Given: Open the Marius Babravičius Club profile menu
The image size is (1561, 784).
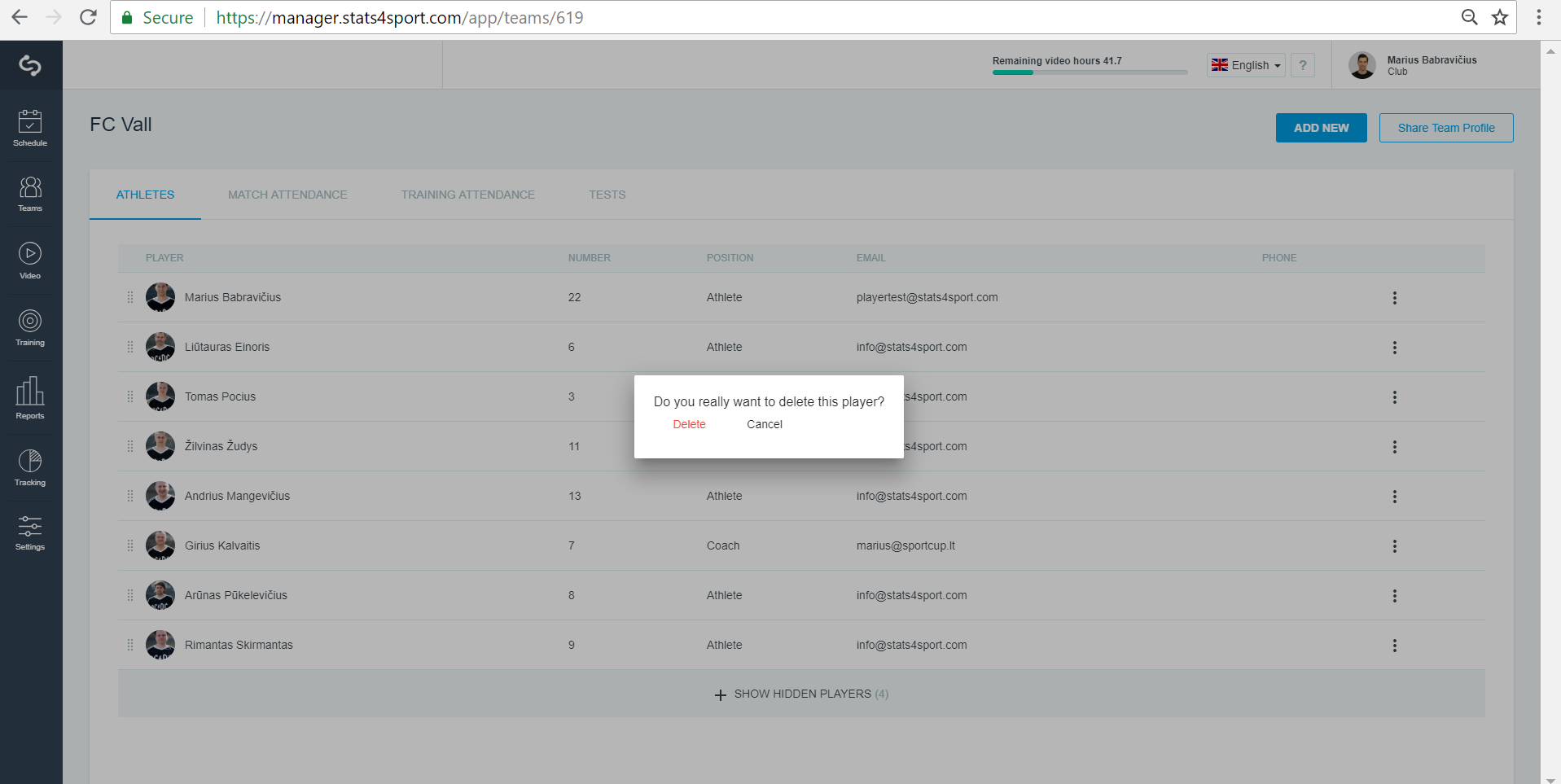Looking at the screenshot, I should coord(1413,65).
